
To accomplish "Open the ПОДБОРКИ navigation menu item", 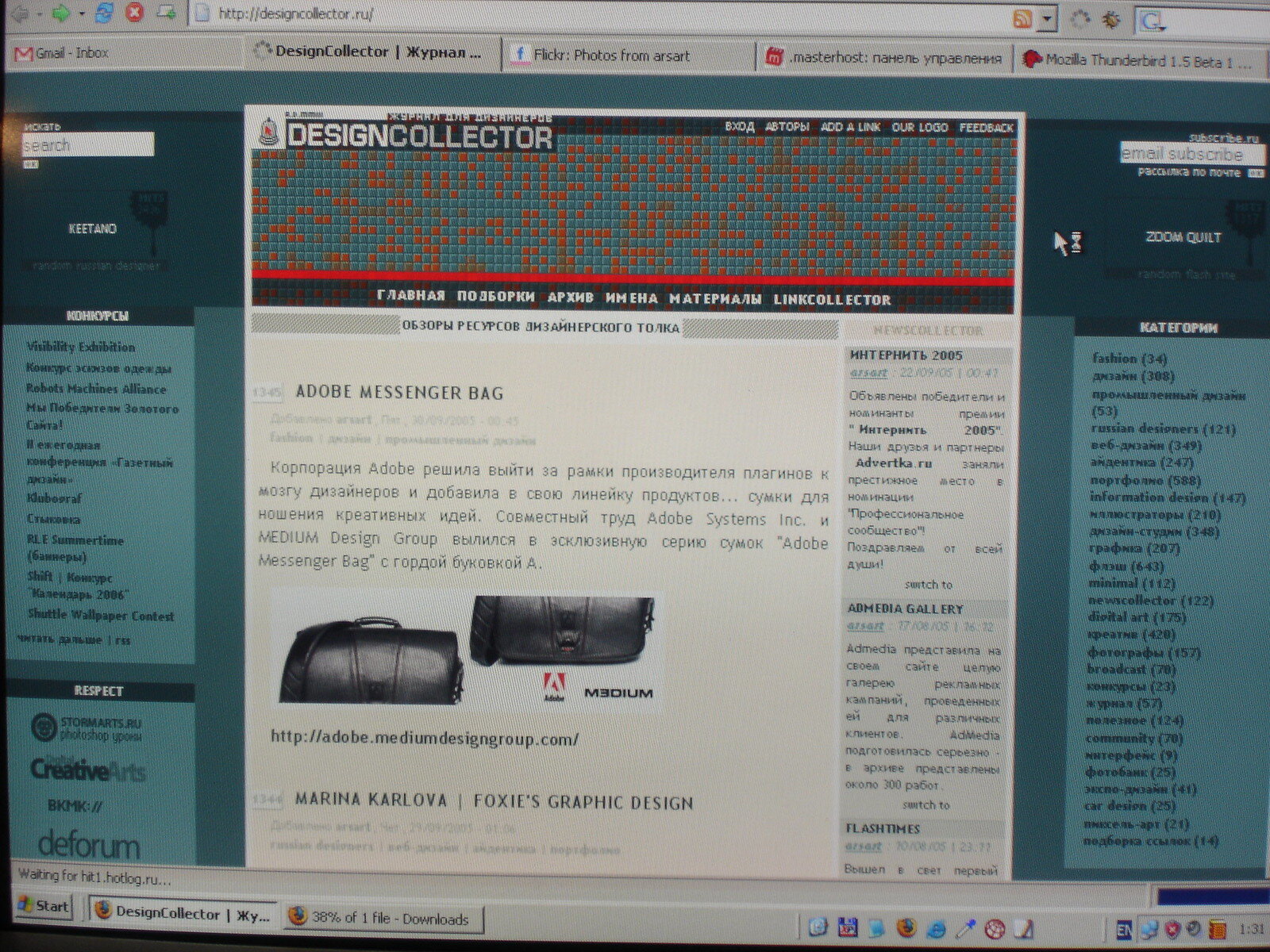I will pos(496,297).
